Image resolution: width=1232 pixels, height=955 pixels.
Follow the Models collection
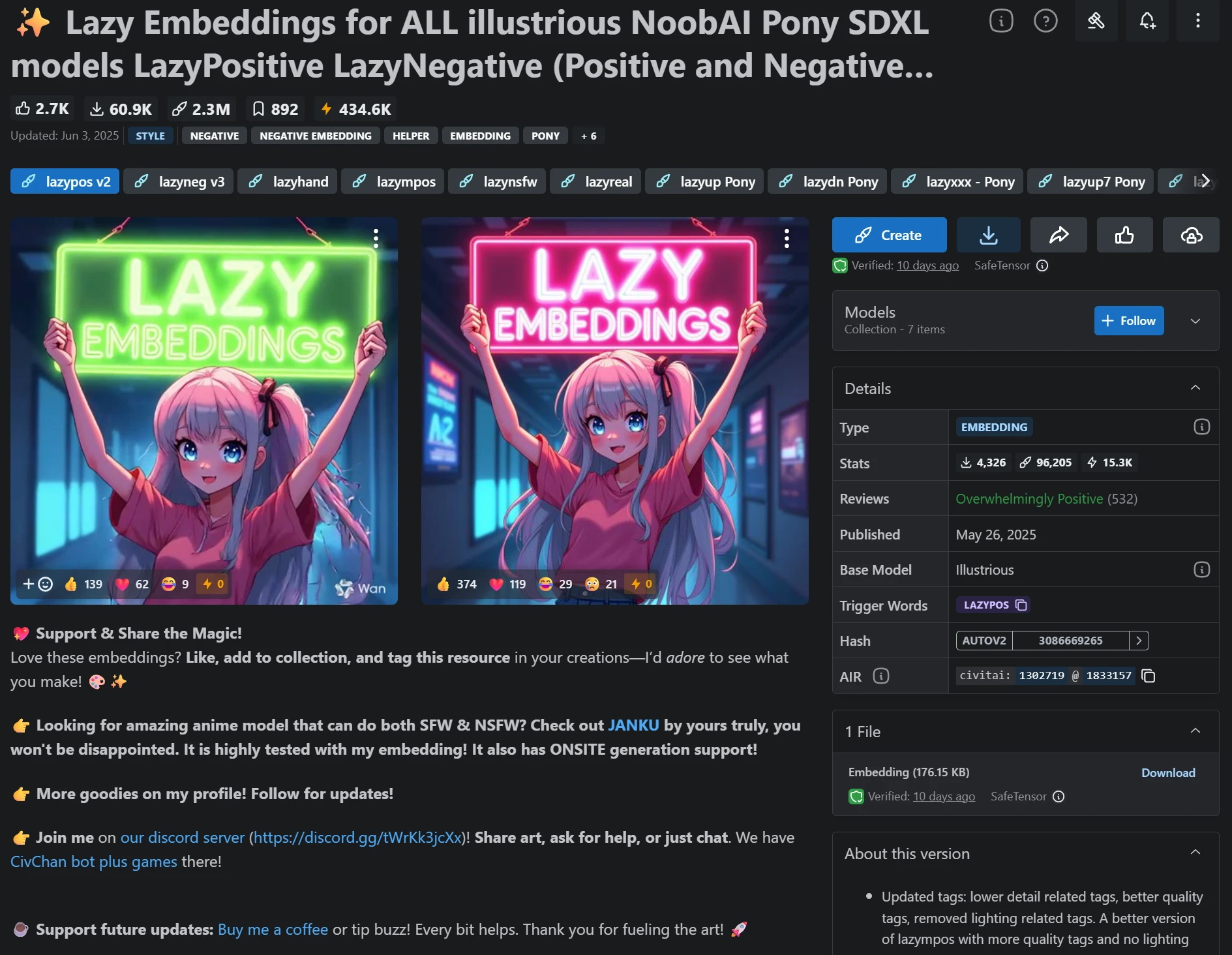[x=1128, y=321]
